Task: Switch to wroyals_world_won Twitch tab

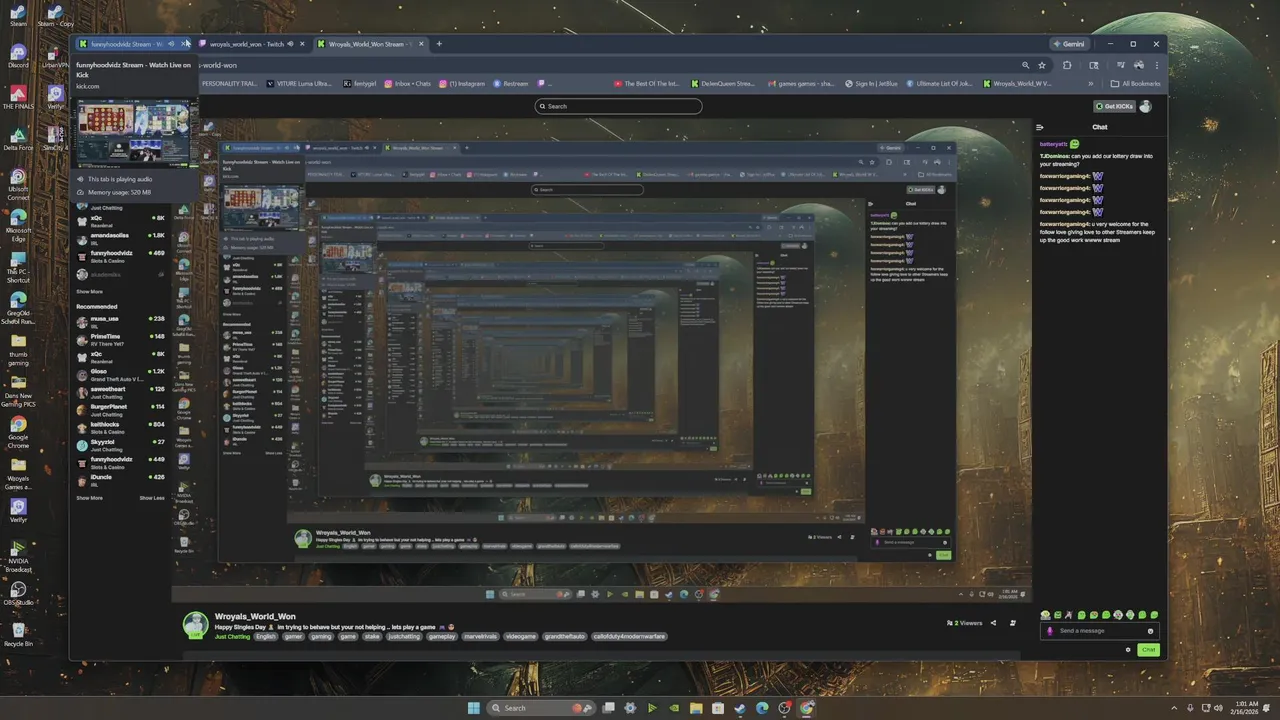Action: (246, 44)
